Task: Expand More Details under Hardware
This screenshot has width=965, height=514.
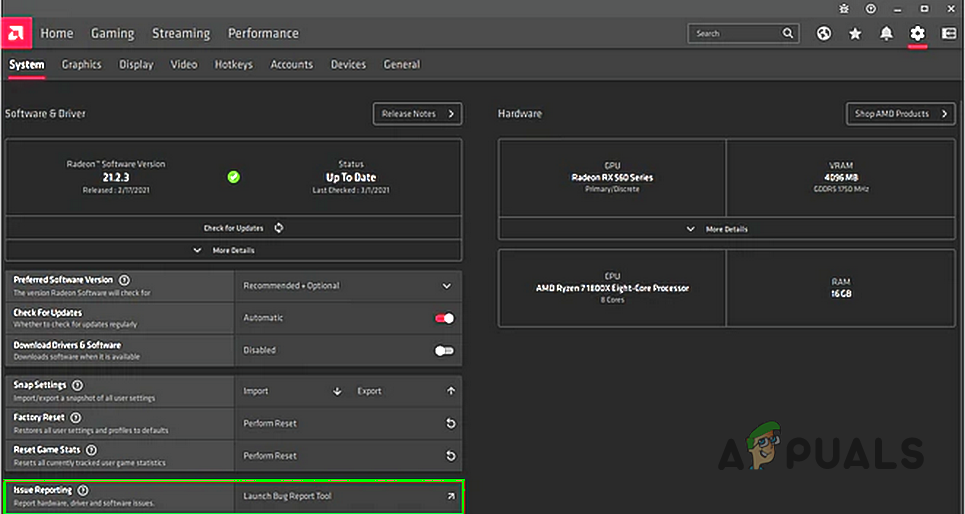Action: pyautogui.click(x=727, y=229)
